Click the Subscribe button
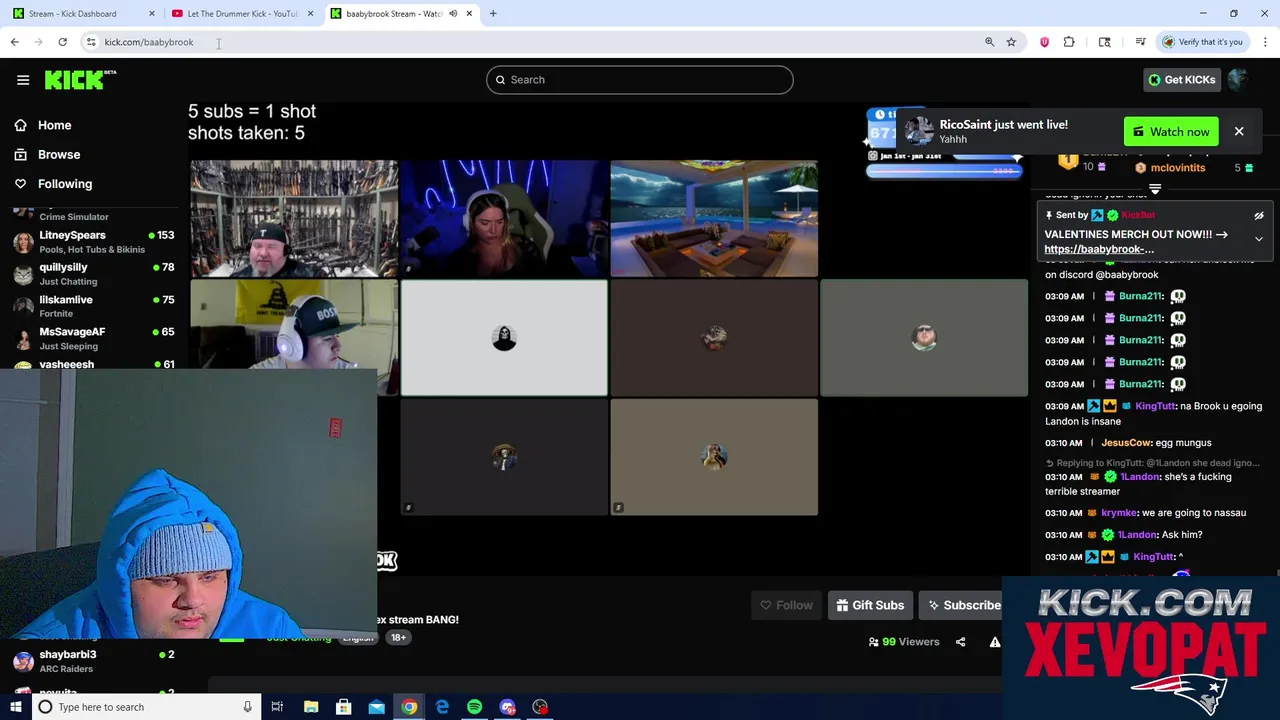The height and width of the screenshot is (720, 1280). (x=962, y=605)
